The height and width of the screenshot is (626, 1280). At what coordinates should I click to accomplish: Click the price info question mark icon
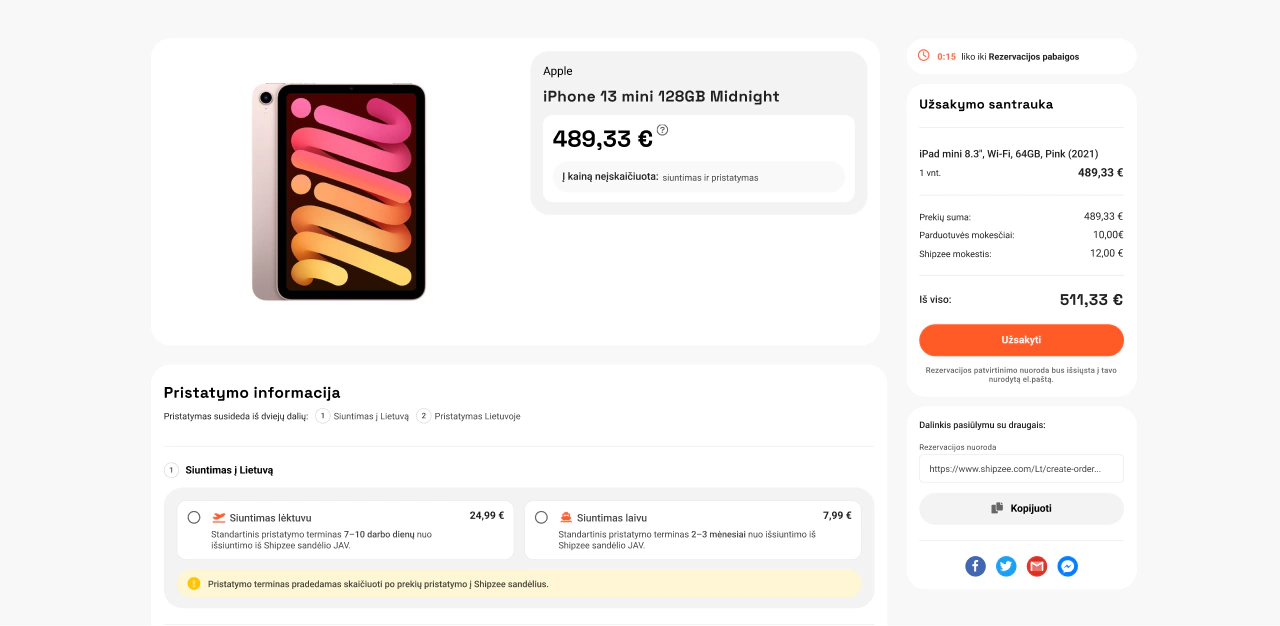tap(662, 130)
